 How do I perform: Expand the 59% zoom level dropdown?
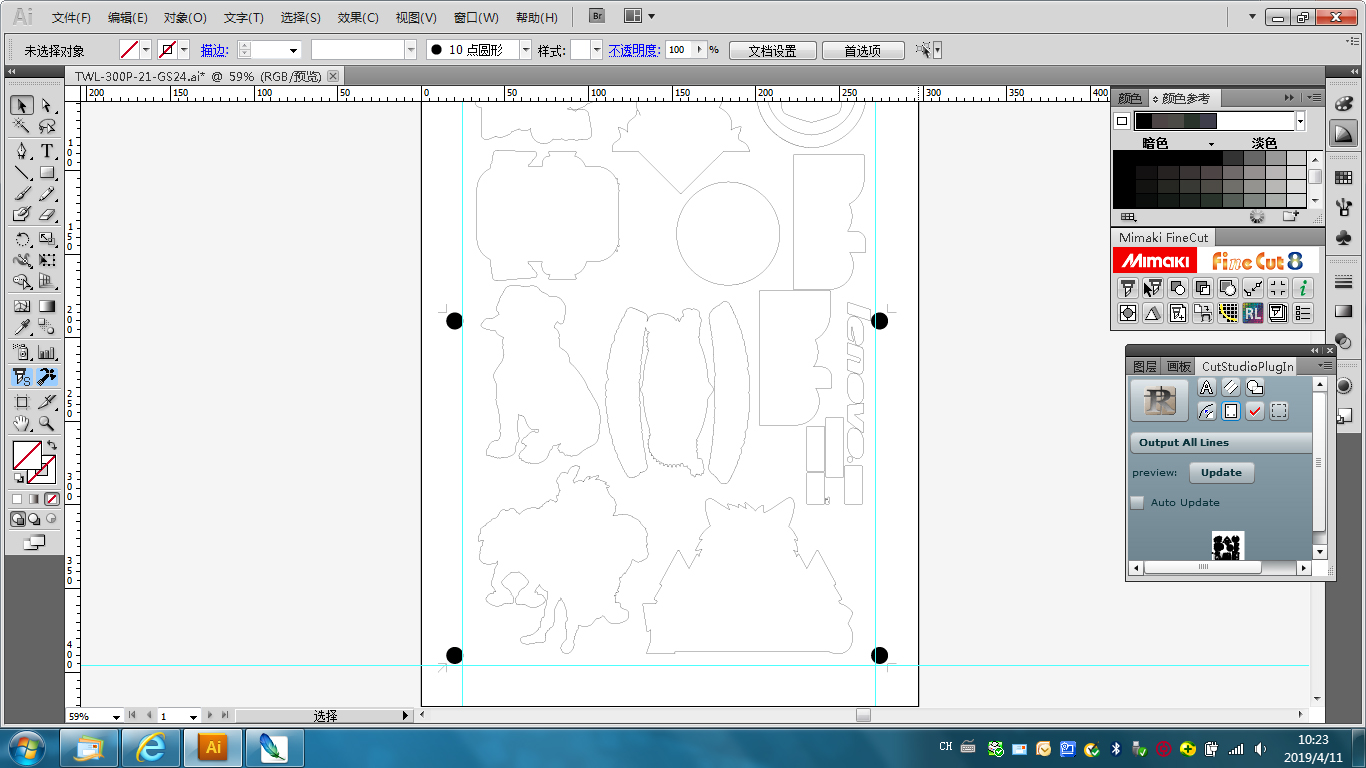tap(117, 716)
